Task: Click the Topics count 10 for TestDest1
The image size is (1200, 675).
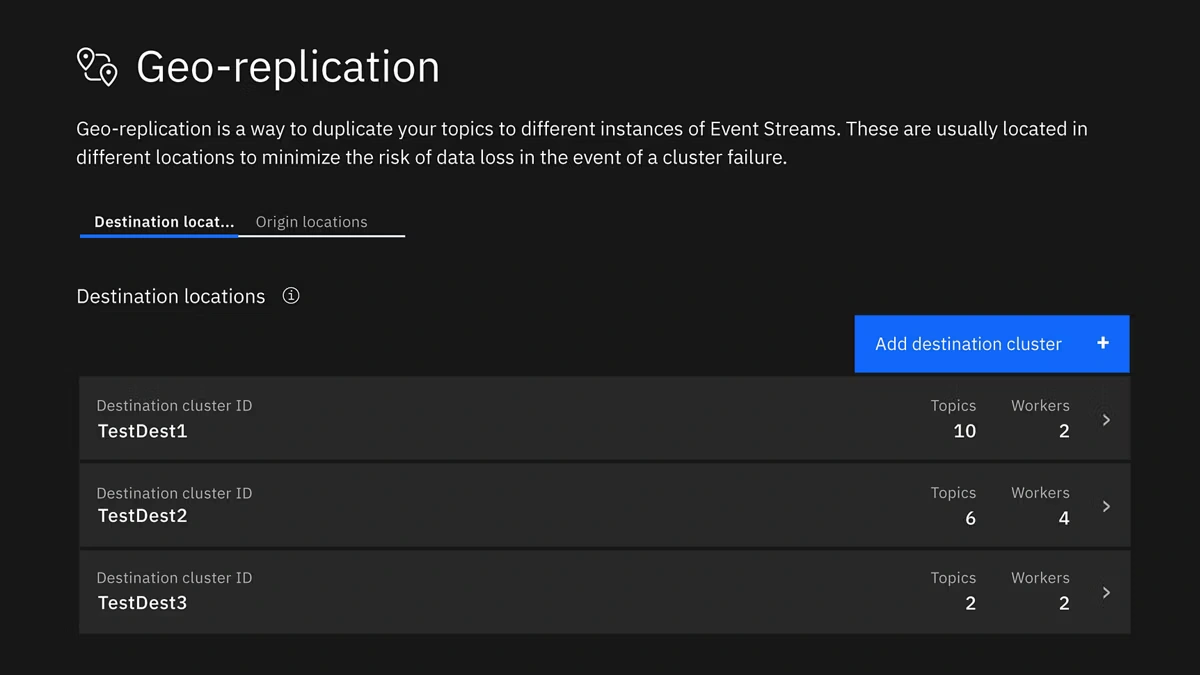Action: [964, 431]
